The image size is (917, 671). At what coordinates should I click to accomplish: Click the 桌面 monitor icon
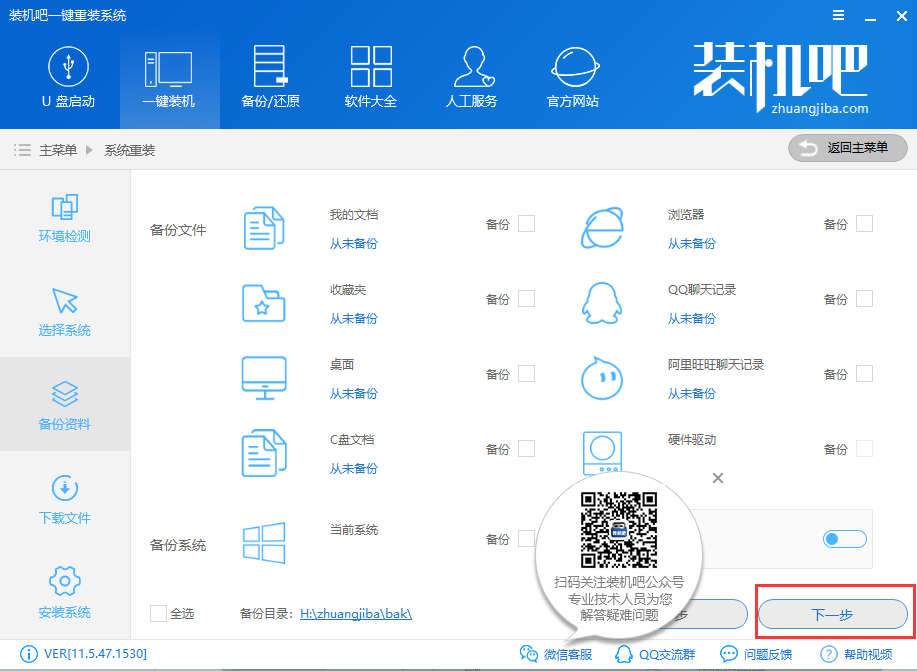(264, 378)
